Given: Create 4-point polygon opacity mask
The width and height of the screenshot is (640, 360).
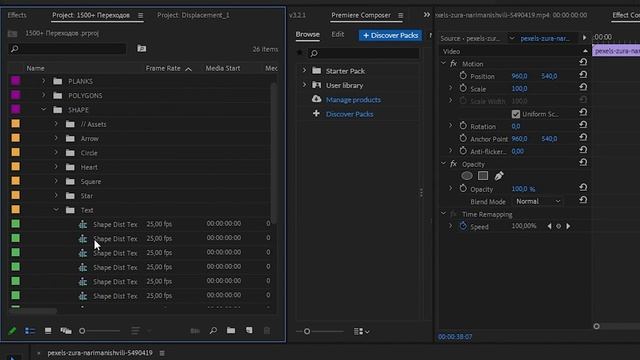Looking at the screenshot, I should tap(483, 176).
